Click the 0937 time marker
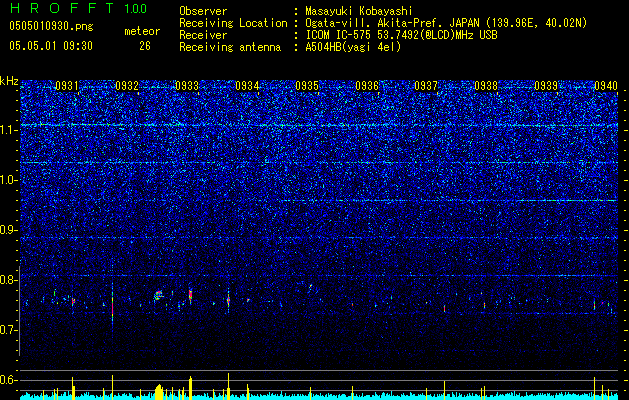This screenshot has height=400, width=629. tap(426, 86)
